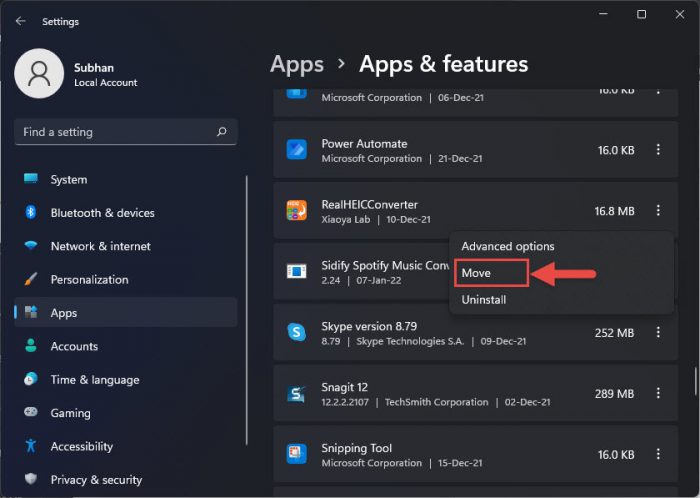Viewport: 700px width, 498px height.
Task: Click the System monitor icon
Action: point(31,179)
